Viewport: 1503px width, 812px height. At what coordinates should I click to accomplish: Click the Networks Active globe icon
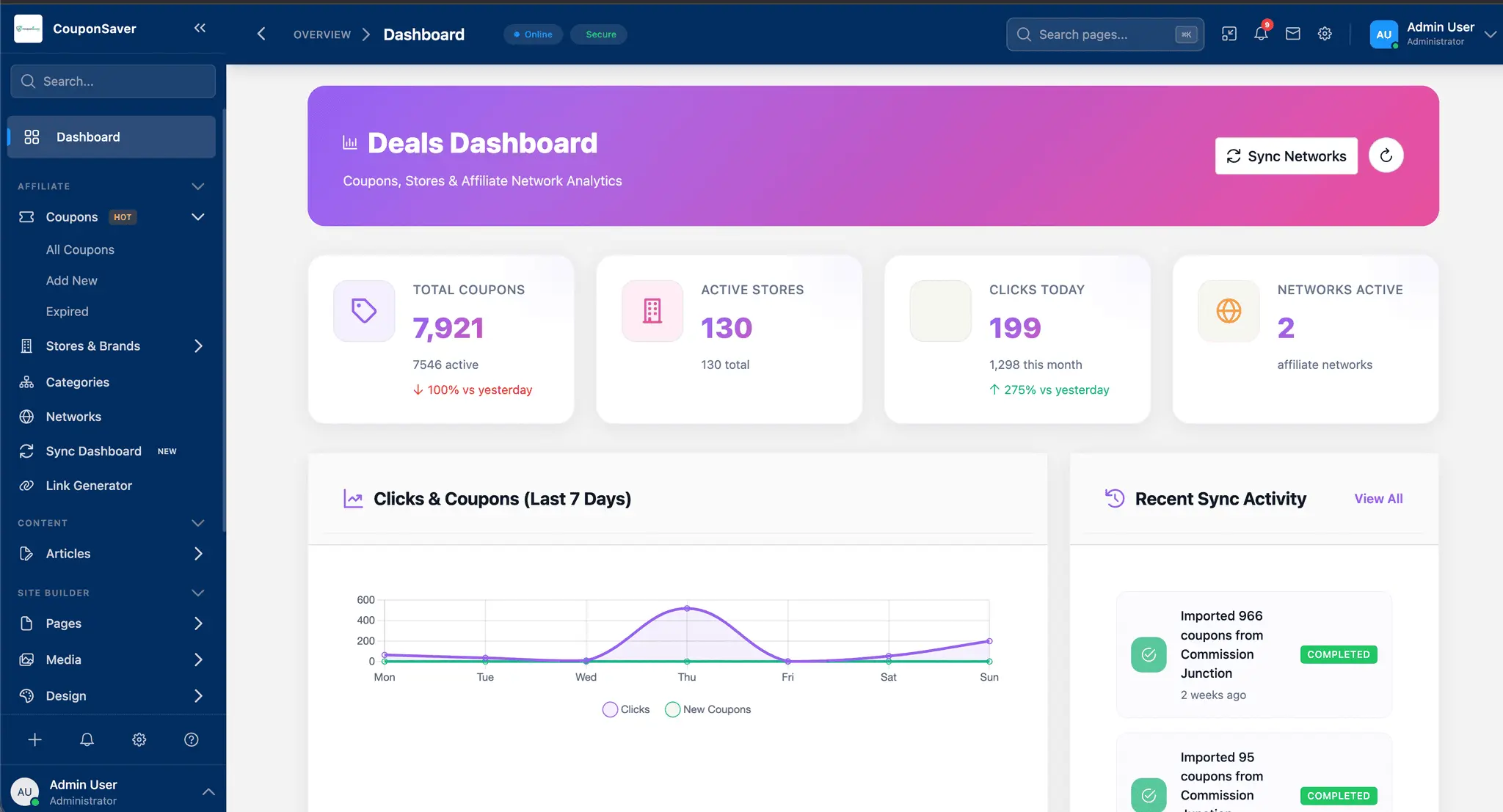click(1229, 311)
